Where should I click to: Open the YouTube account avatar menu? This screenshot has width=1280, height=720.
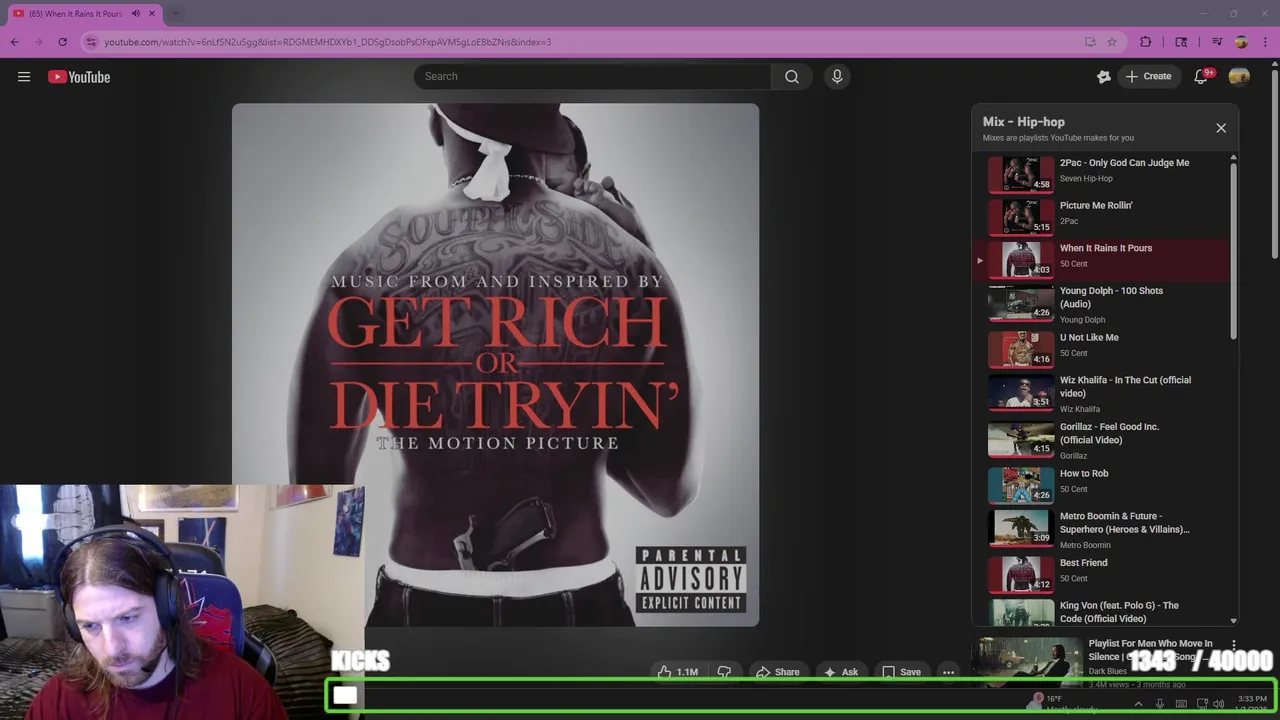point(1239,77)
